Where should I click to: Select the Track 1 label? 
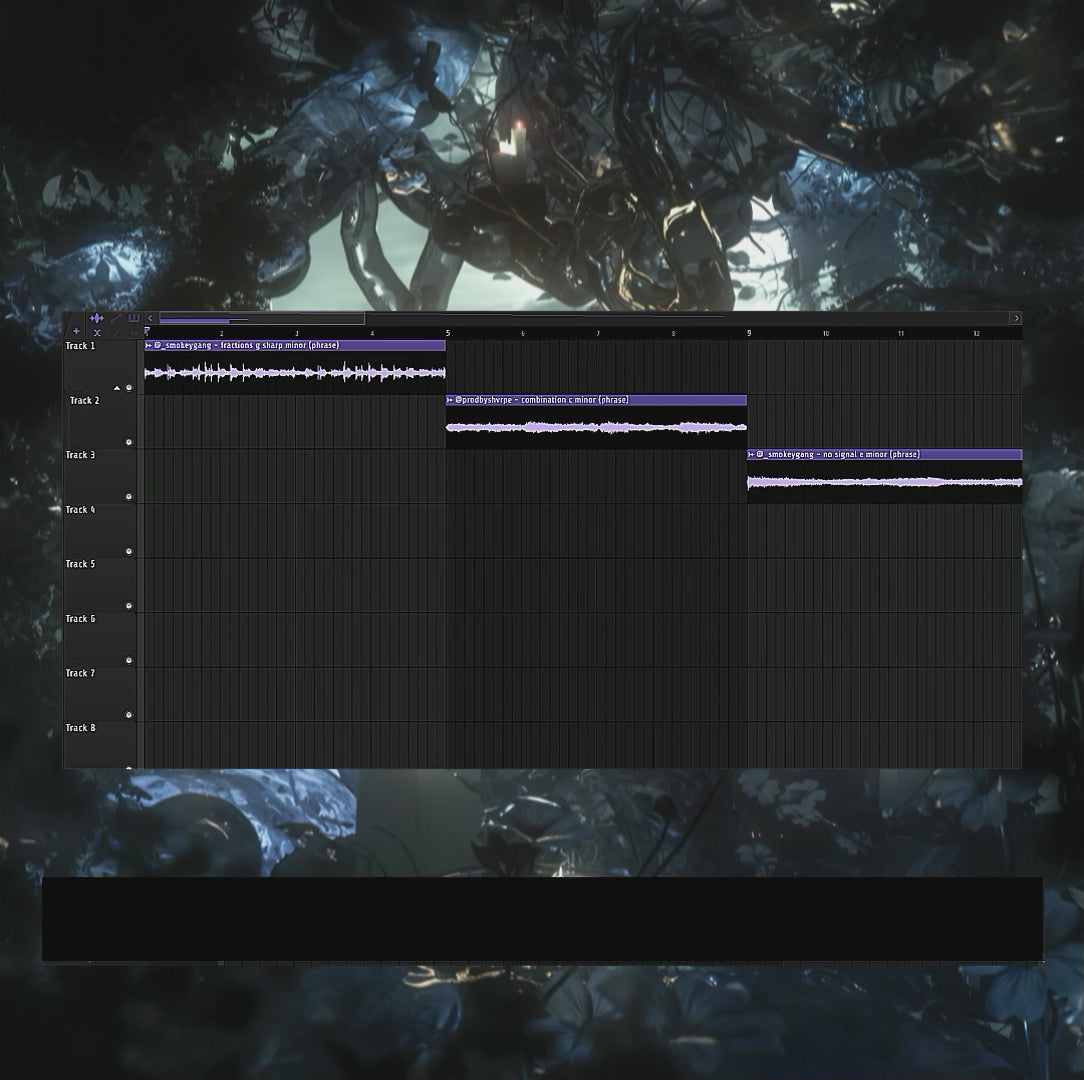80,346
